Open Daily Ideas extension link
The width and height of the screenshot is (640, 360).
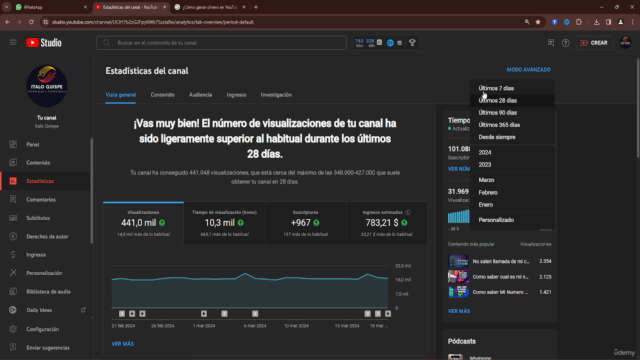point(39,310)
